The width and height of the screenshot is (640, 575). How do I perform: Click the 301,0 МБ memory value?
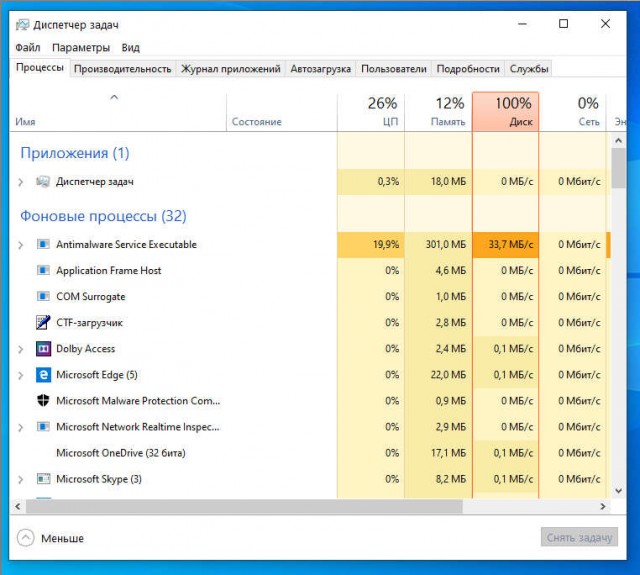tap(446, 244)
